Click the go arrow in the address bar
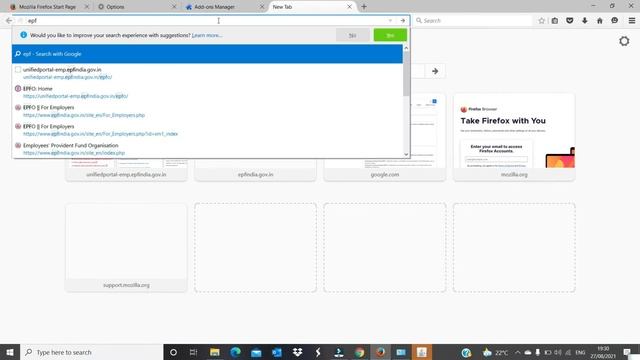The image size is (640, 360). tap(403, 20)
